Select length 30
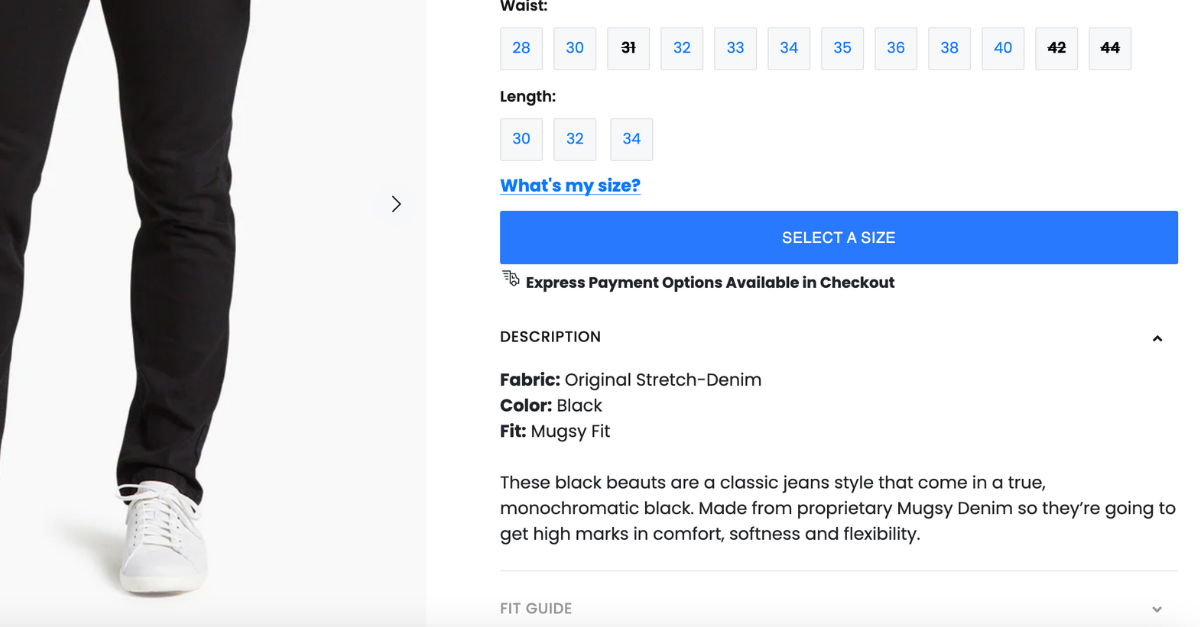Image resolution: width=1200 pixels, height=627 pixels. pos(521,139)
